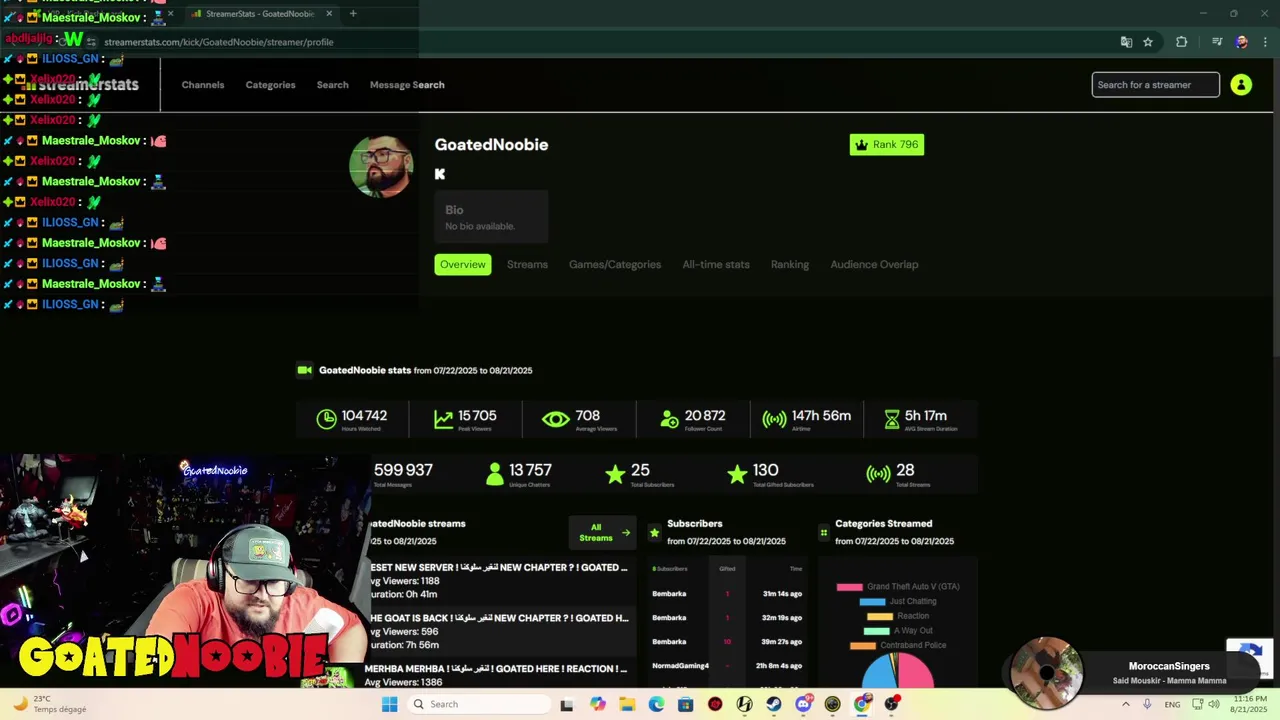The height and width of the screenshot is (720, 1280).
Task: Click the grid icon on Categories Streamed header
Action: coord(823,532)
